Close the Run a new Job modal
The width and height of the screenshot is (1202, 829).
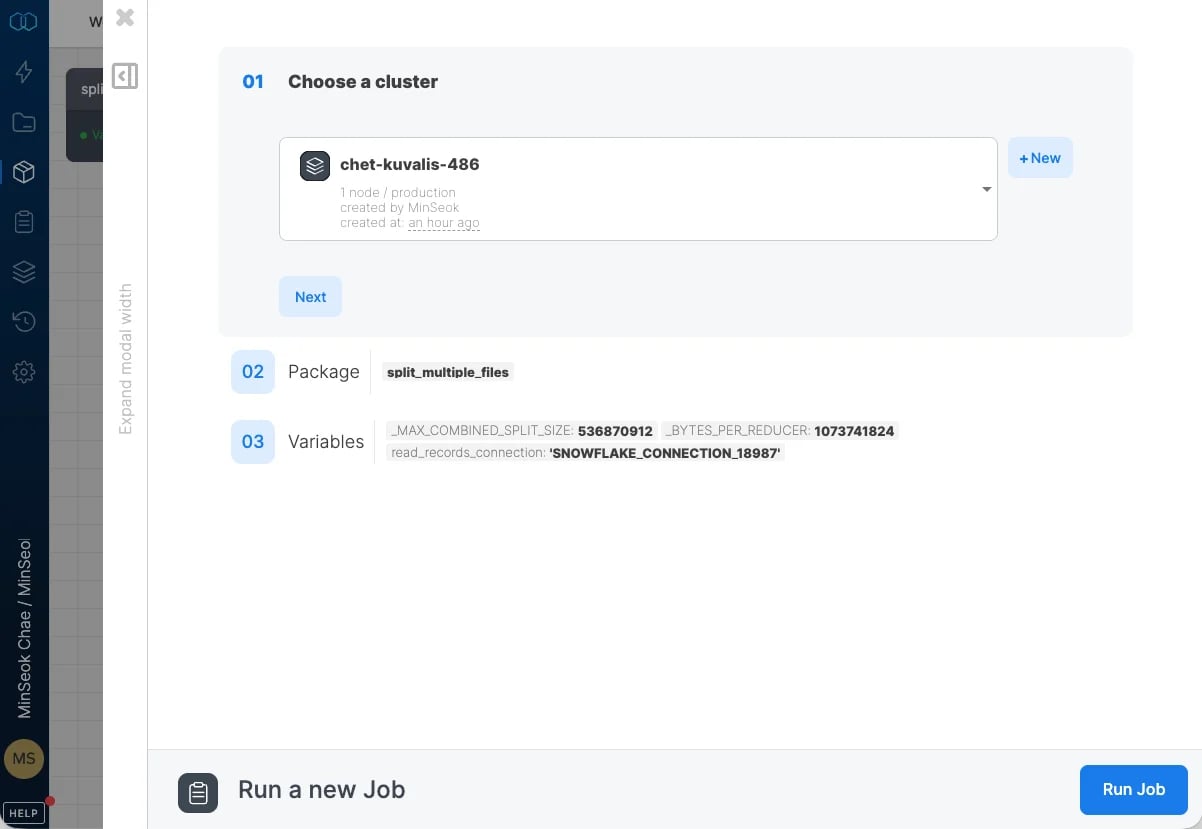pyautogui.click(x=125, y=17)
